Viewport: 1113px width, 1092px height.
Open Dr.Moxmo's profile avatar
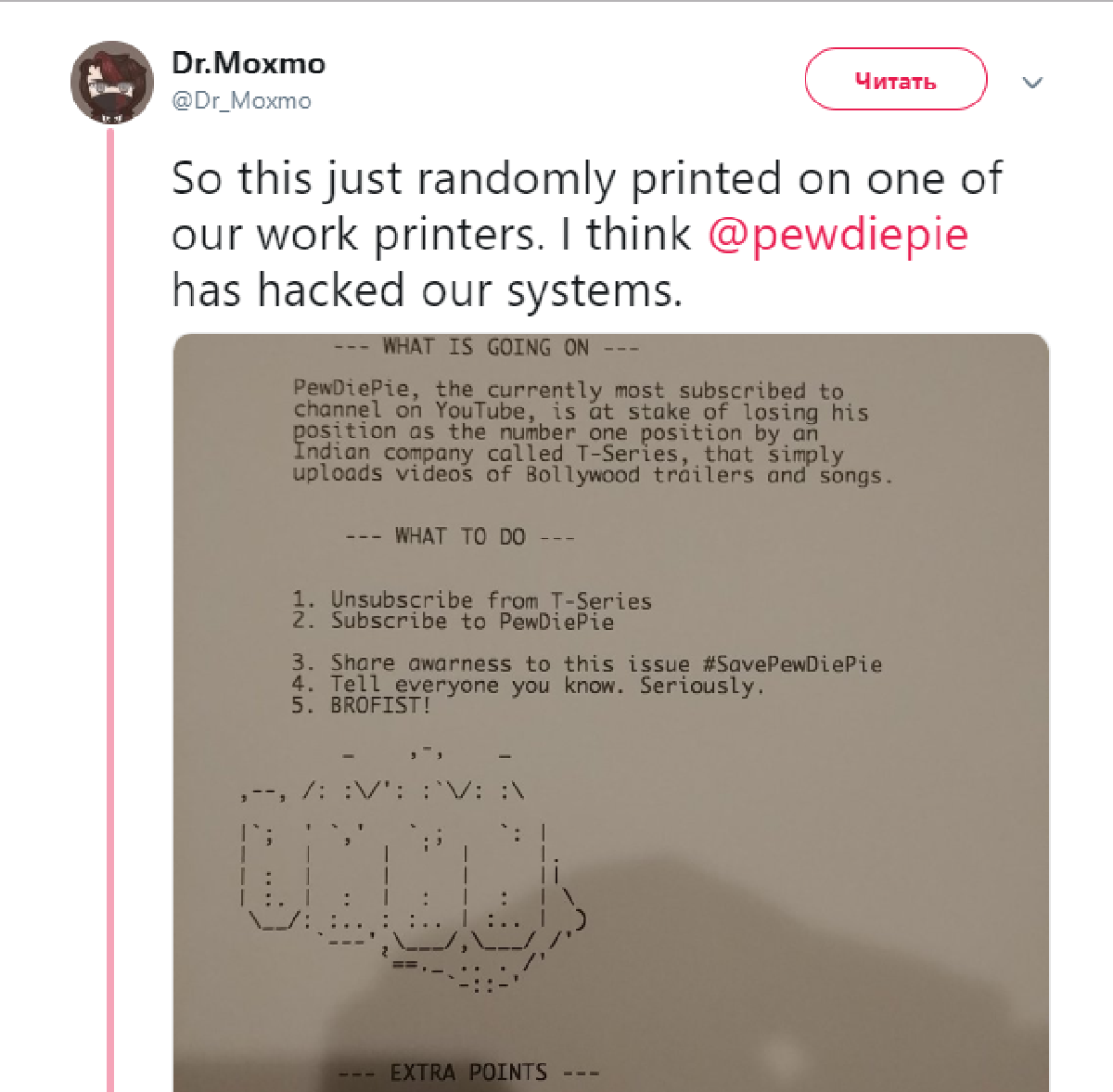[111, 82]
